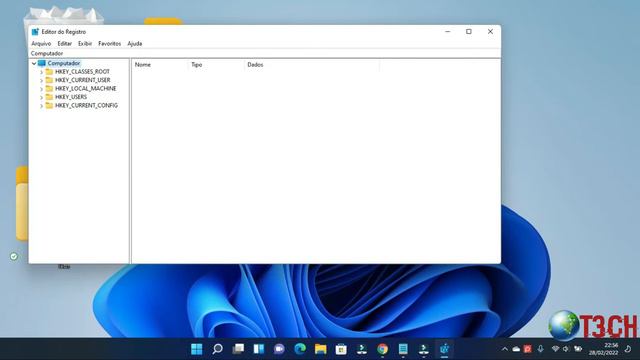
Task: Open the Editar menu
Action: pos(64,44)
